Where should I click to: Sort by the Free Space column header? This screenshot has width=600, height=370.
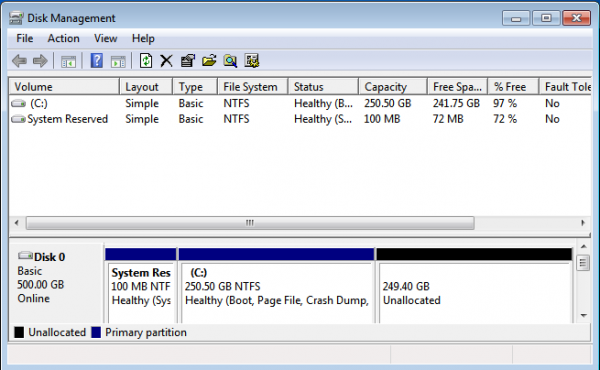click(457, 87)
